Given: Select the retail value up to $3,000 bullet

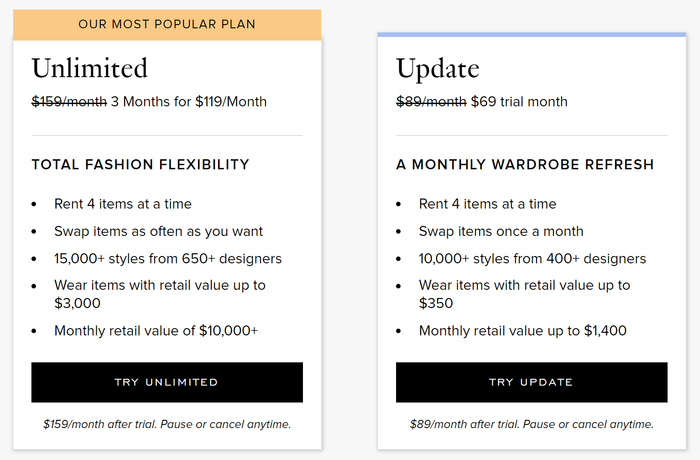Looking at the screenshot, I should click(160, 293).
